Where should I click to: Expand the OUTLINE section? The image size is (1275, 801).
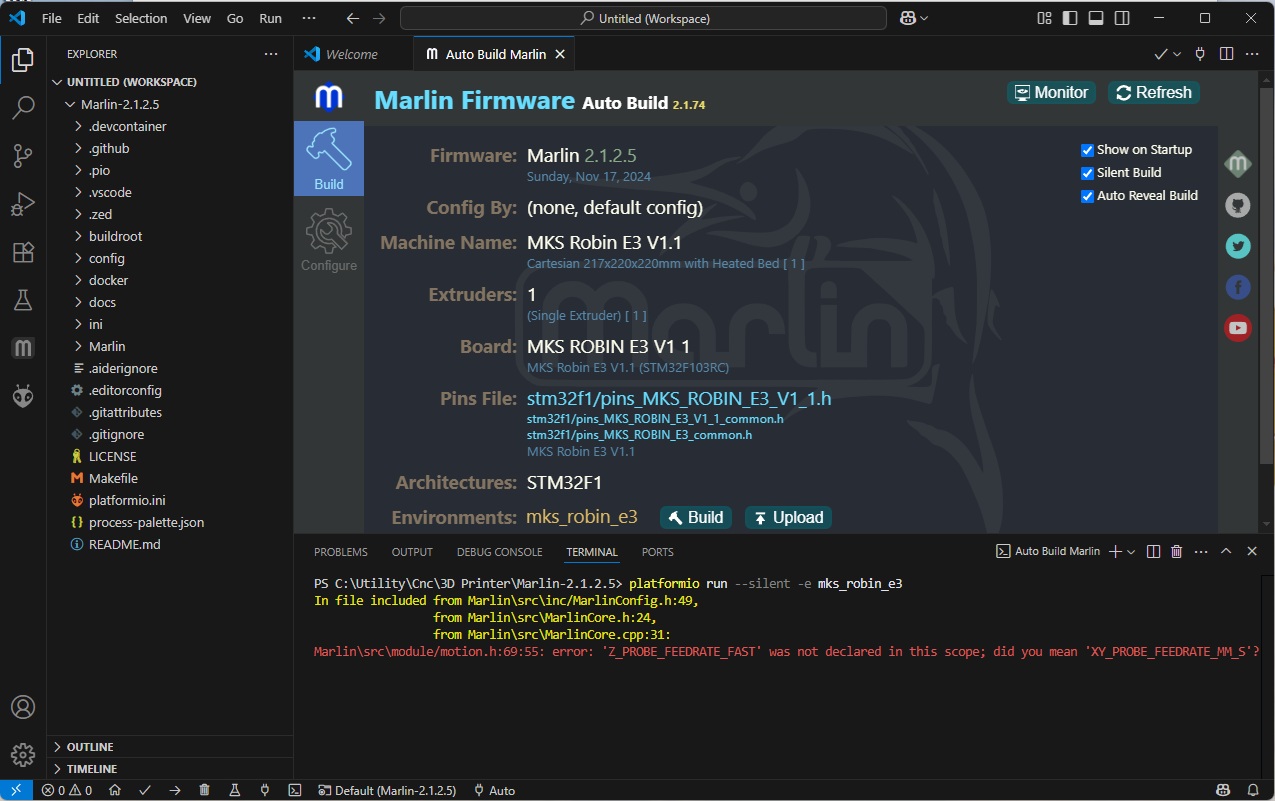pos(90,747)
